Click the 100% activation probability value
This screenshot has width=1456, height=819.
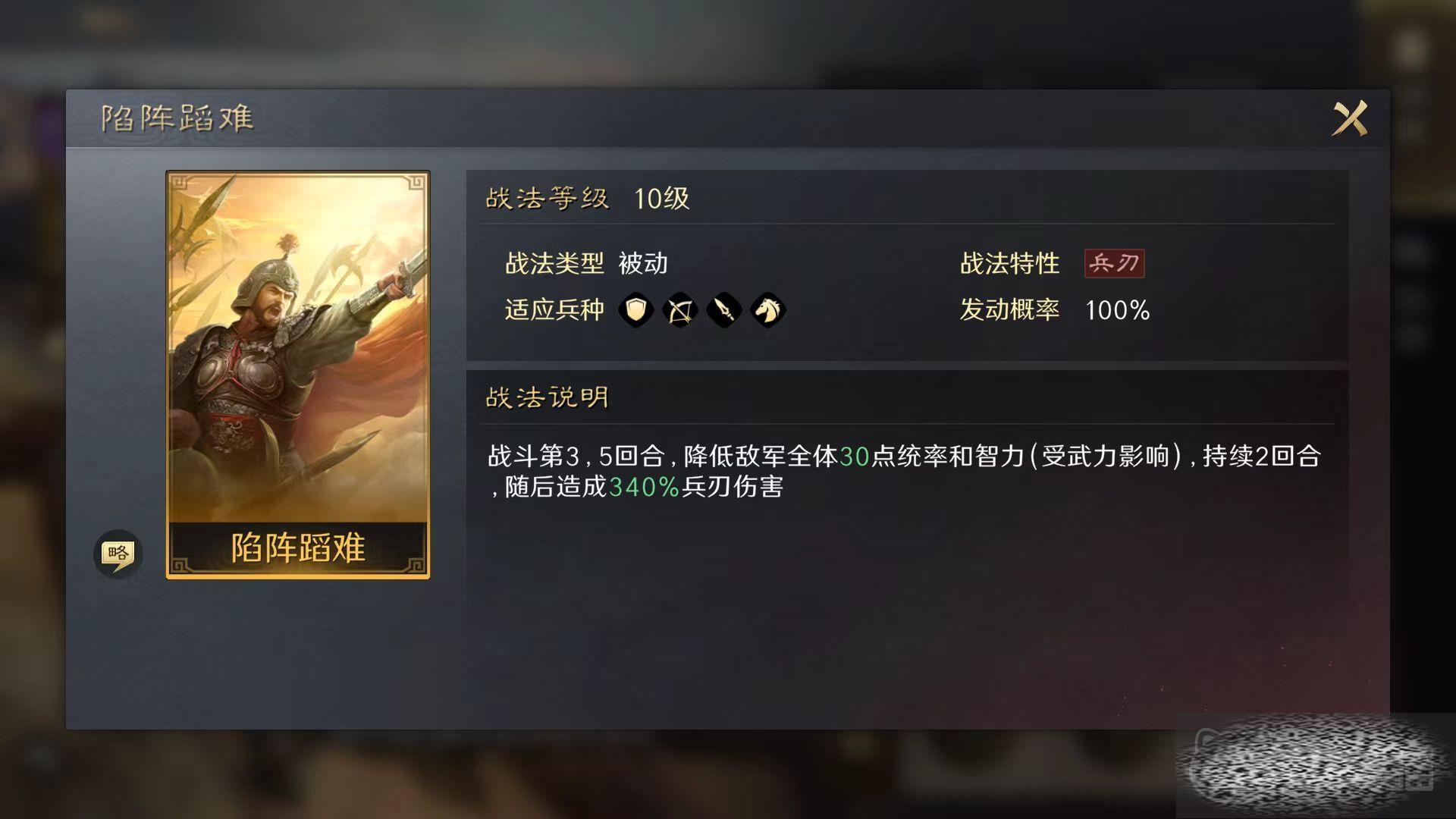[x=1117, y=310]
